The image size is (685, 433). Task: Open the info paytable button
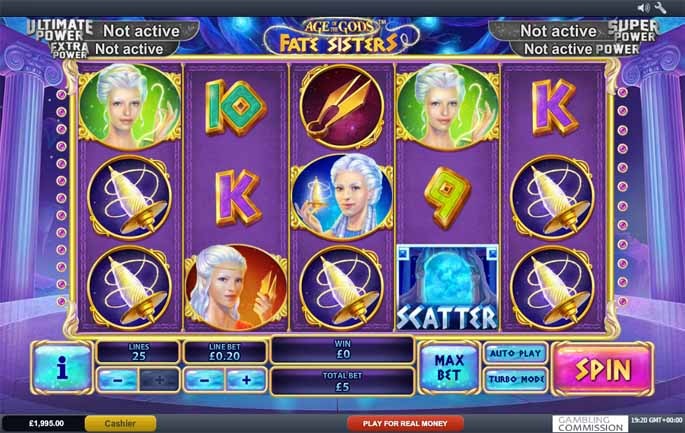click(x=62, y=368)
